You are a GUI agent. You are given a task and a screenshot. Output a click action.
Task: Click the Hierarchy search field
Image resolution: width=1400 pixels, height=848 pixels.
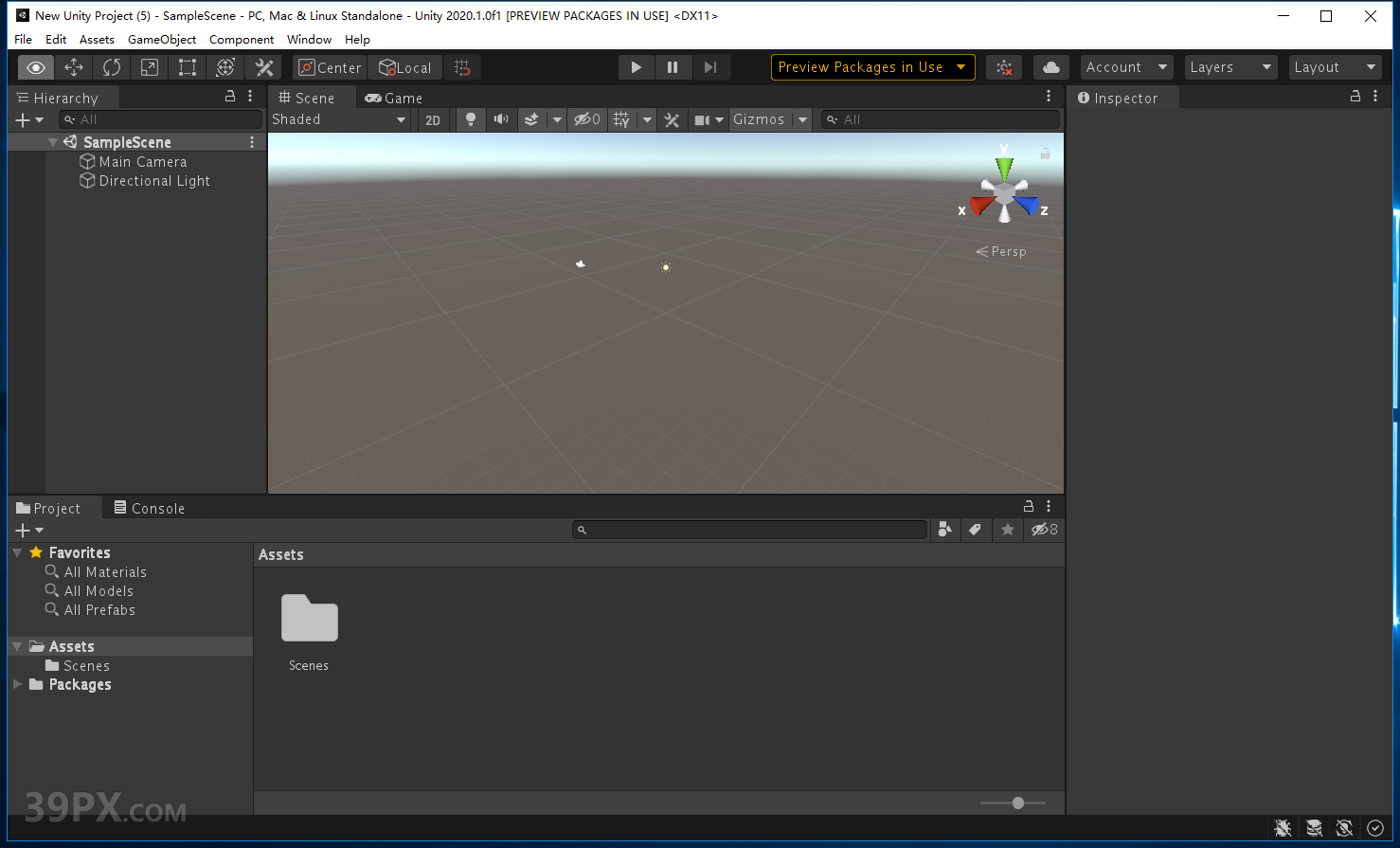click(160, 119)
